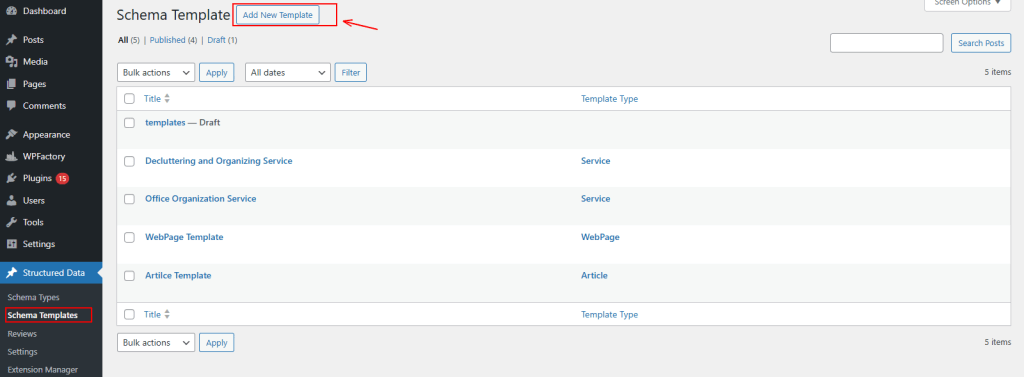Check the Office Organization Service row checkbox
Viewport: 1024px width, 377px height.
(x=129, y=199)
